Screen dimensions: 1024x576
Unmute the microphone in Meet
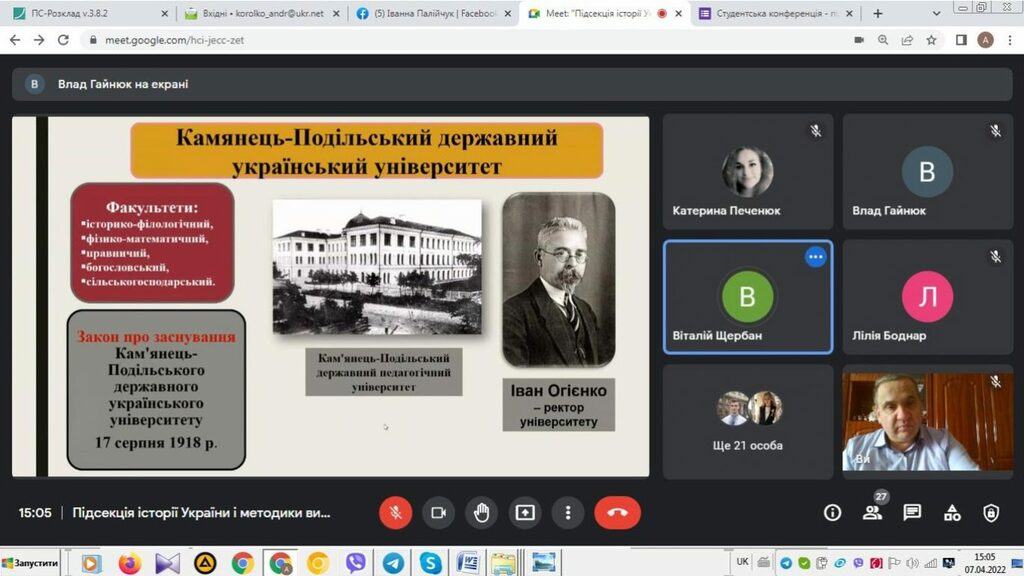click(395, 513)
